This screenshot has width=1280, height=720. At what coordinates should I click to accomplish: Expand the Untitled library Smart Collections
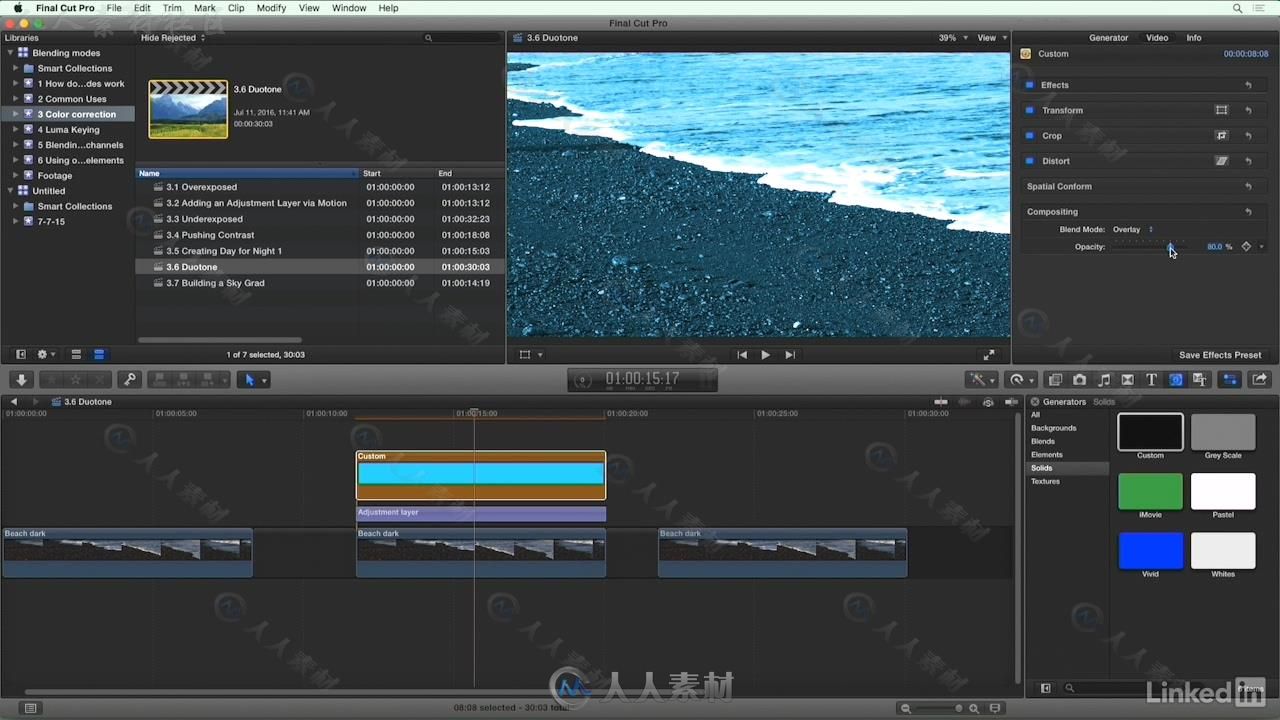(x=16, y=206)
